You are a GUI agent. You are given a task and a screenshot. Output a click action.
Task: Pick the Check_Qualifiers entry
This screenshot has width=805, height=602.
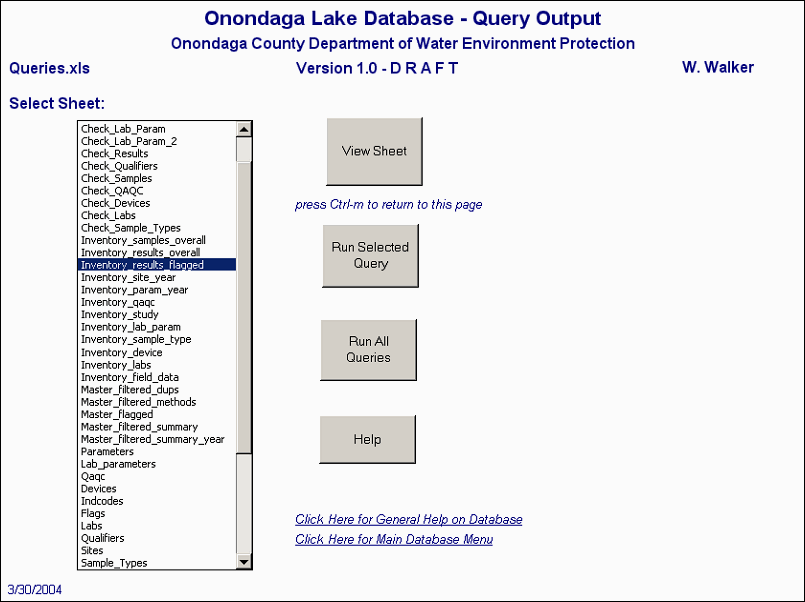tap(157, 166)
